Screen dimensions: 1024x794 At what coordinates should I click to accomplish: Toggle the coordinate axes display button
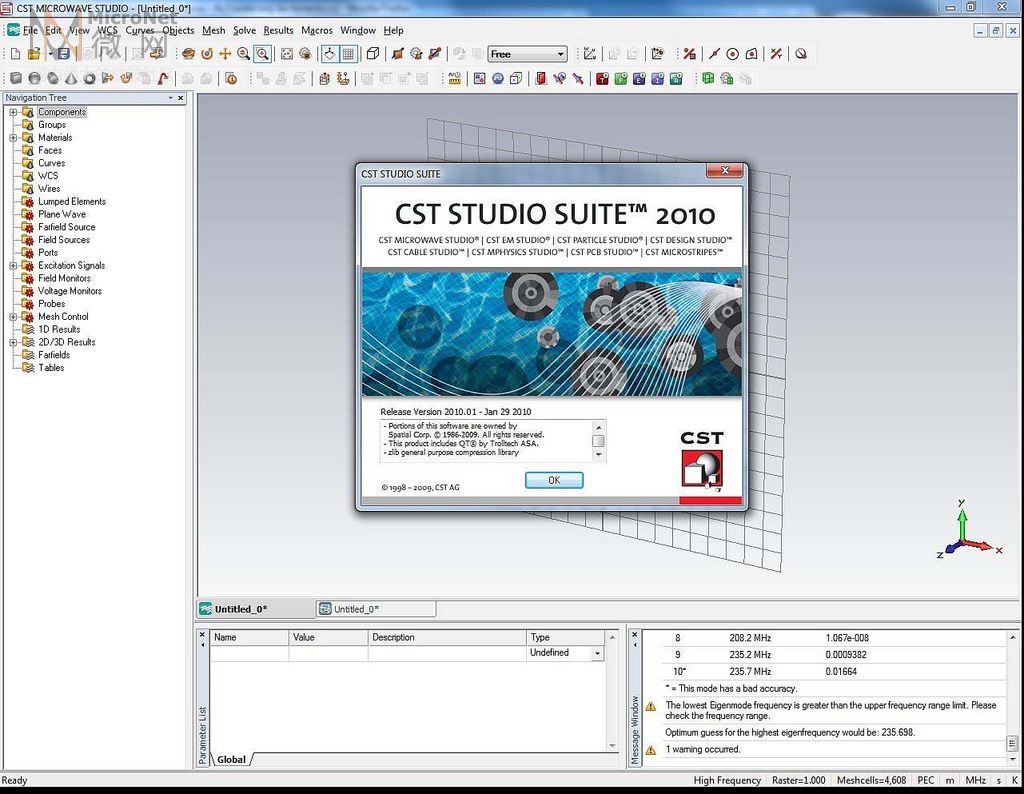(x=330, y=54)
